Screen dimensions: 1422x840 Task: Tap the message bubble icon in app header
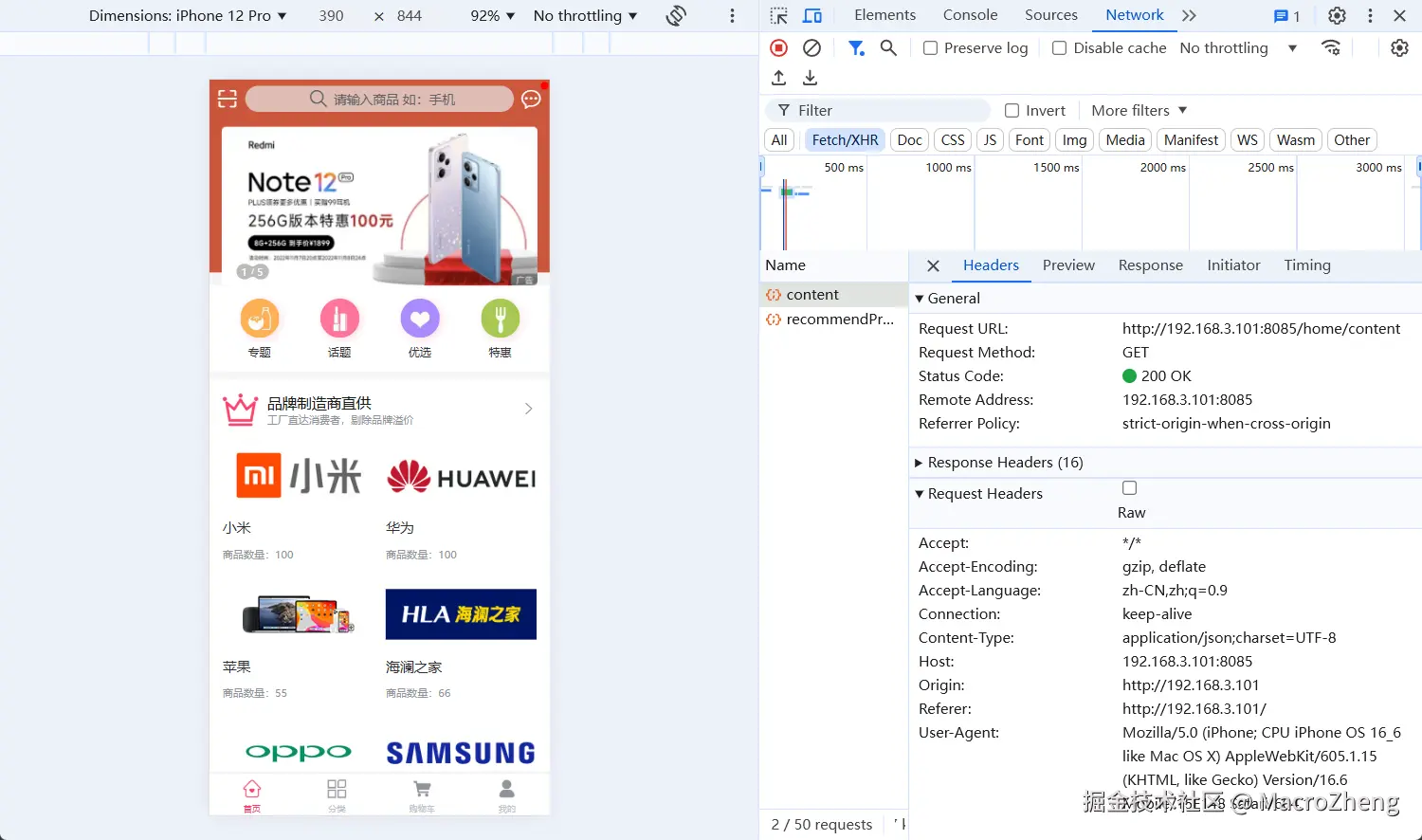click(x=531, y=99)
